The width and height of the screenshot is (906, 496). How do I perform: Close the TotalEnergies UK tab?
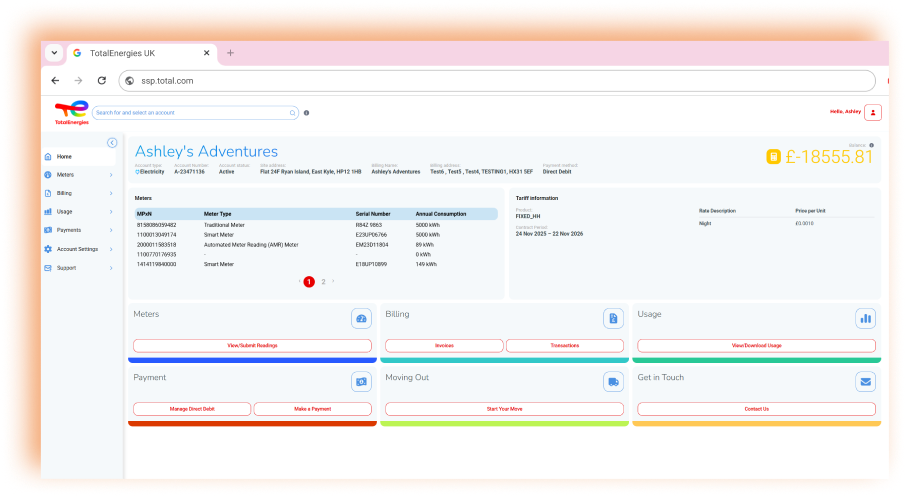point(206,53)
